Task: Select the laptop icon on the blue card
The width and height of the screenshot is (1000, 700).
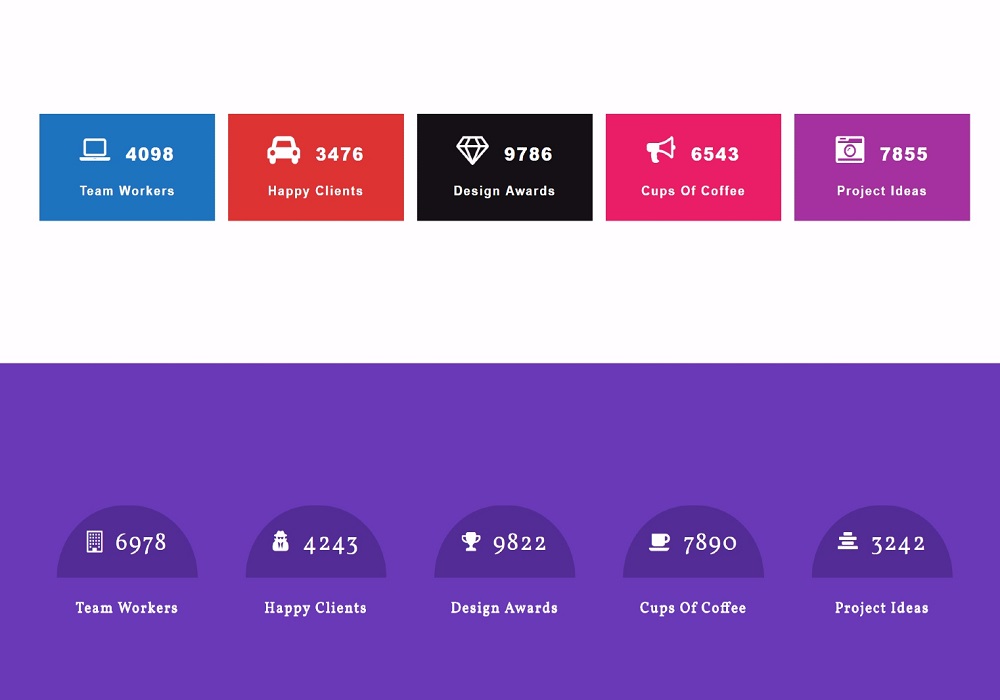Action: (94, 148)
